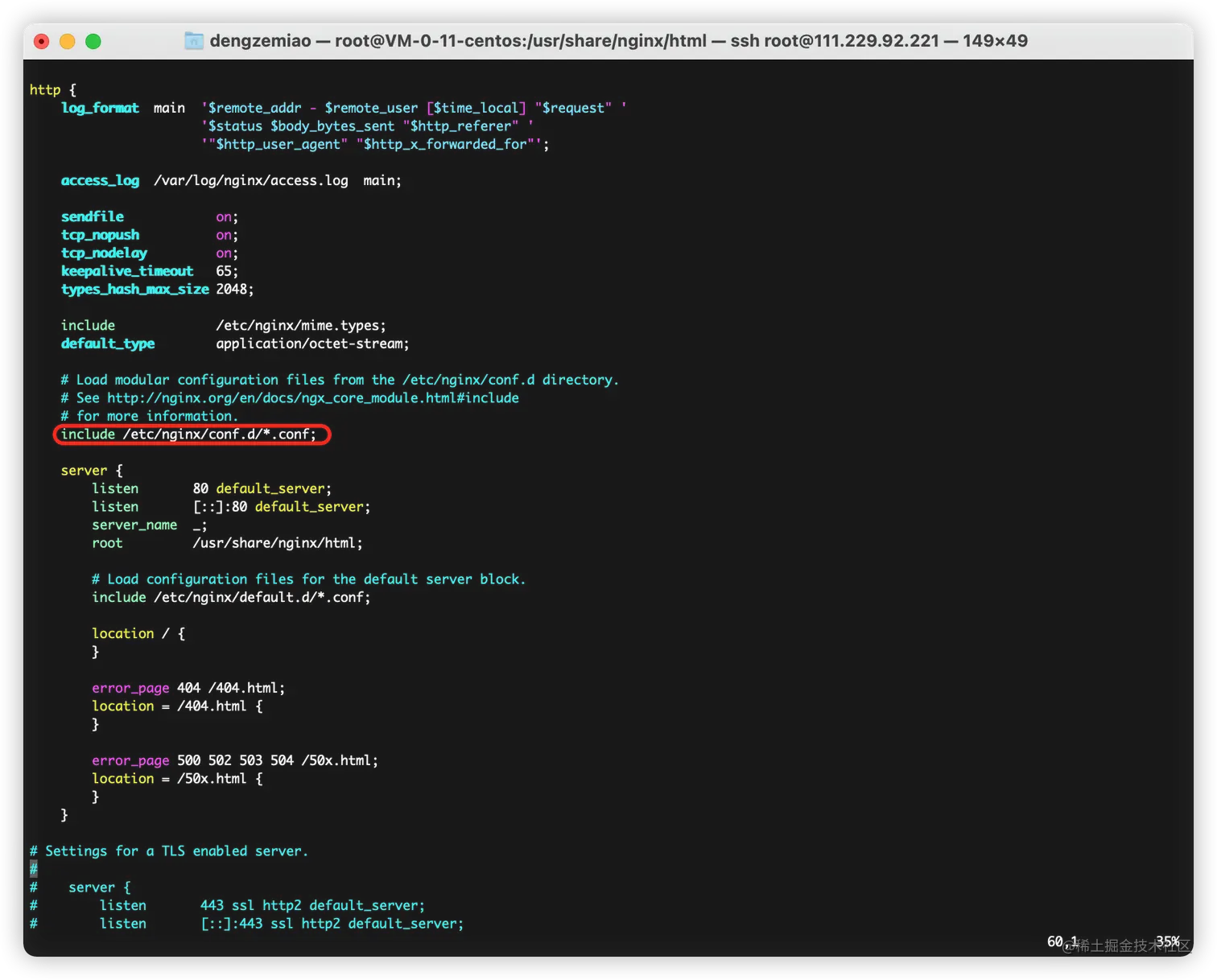Screen dimensions: 1217x980
Task: Click the comment "# Load configuration files for the default server block."
Action: (308, 579)
